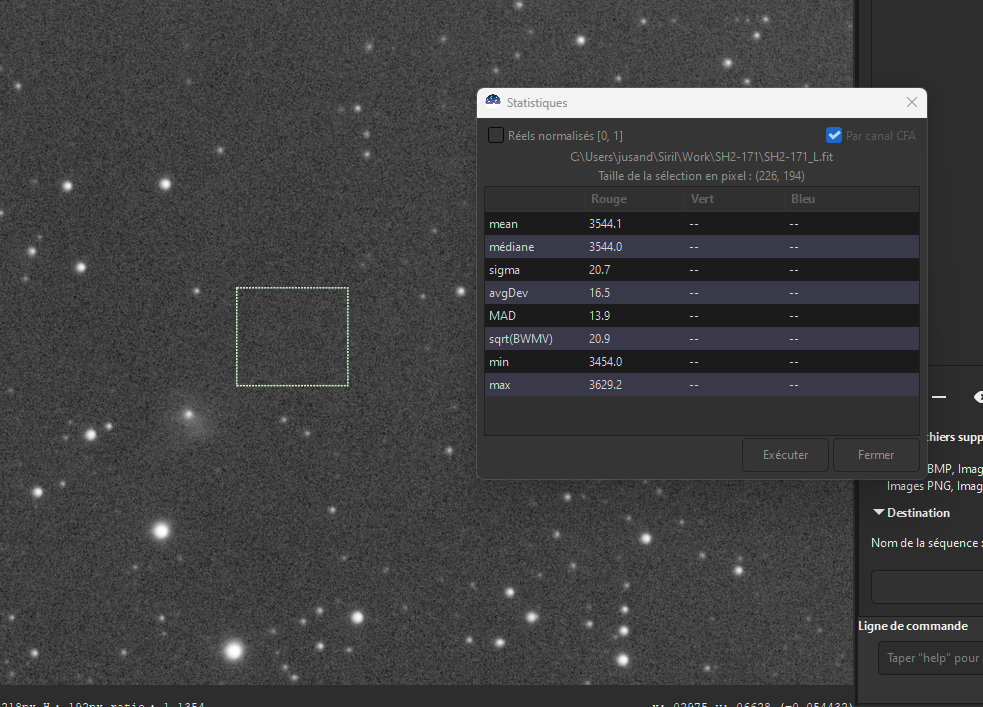Select the sigma row label
This screenshot has height=707, width=983.
click(504, 270)
